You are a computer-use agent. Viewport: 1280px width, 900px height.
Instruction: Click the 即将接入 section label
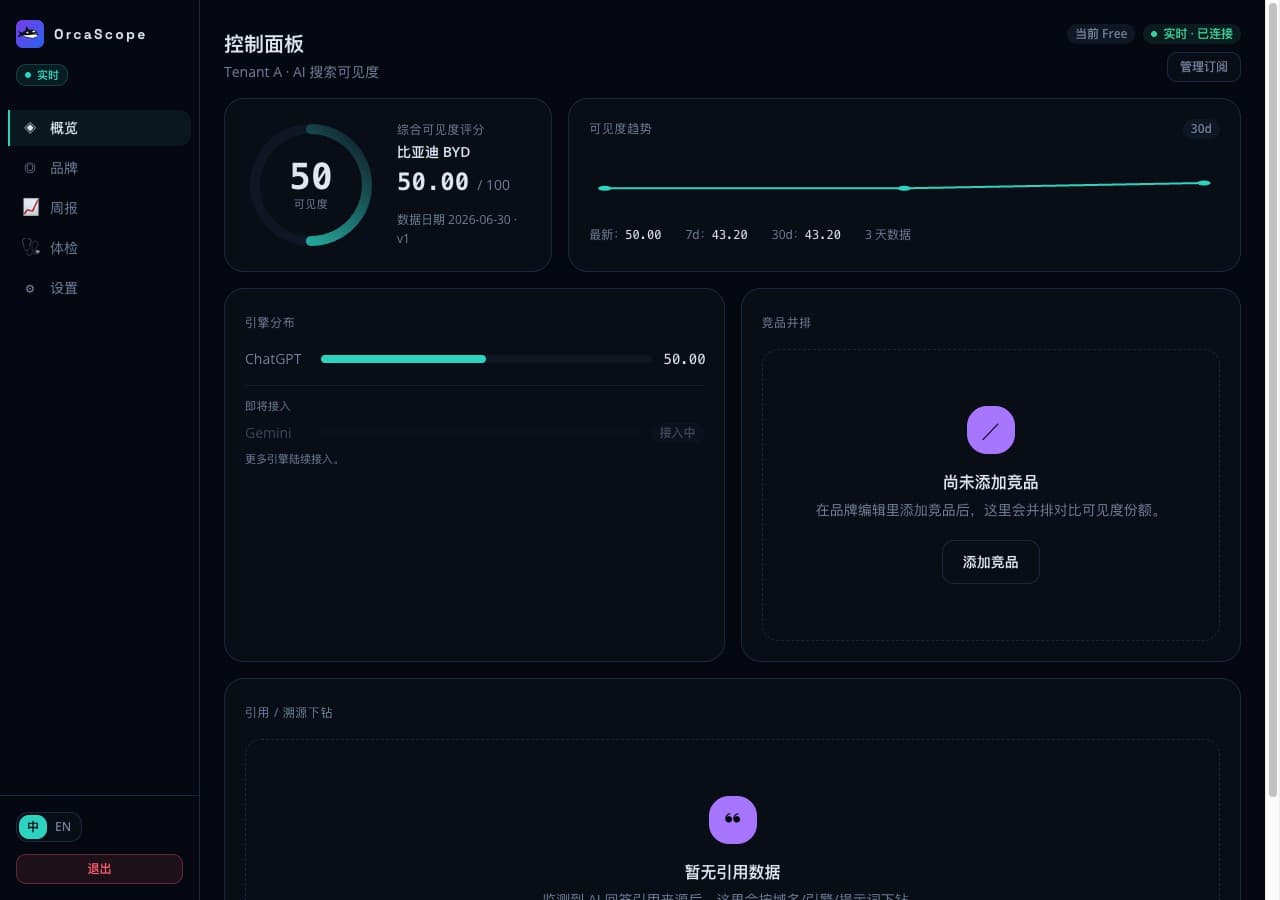[x=268, y=406]
